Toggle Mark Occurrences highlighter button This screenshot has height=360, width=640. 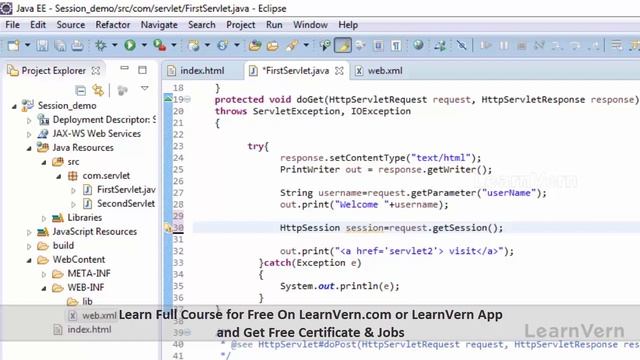click(342, 45)
